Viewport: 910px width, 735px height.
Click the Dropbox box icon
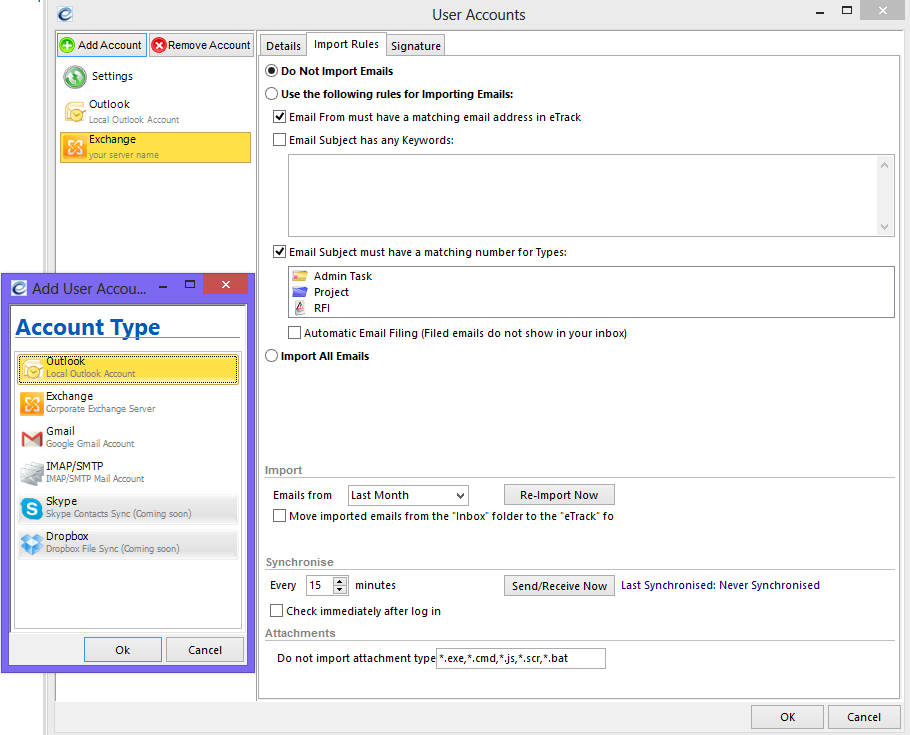click(32, 544)
